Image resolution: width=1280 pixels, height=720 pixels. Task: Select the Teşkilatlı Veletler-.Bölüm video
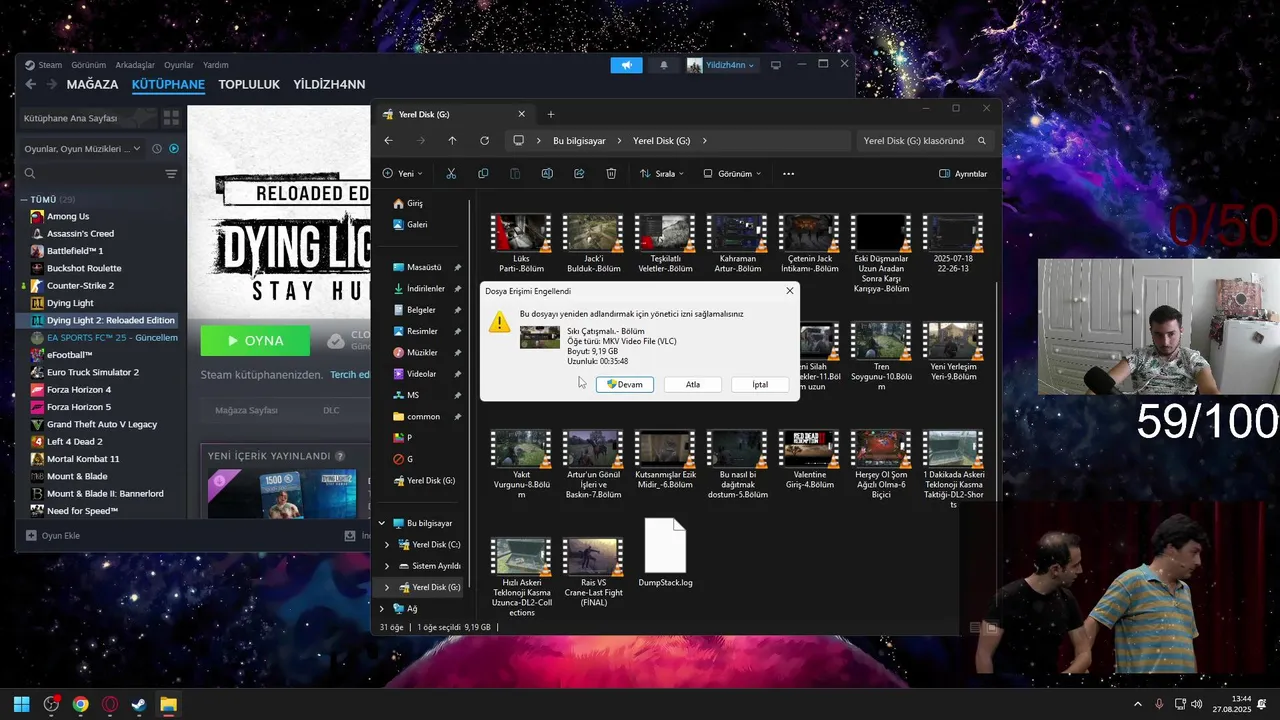point(665,243)
